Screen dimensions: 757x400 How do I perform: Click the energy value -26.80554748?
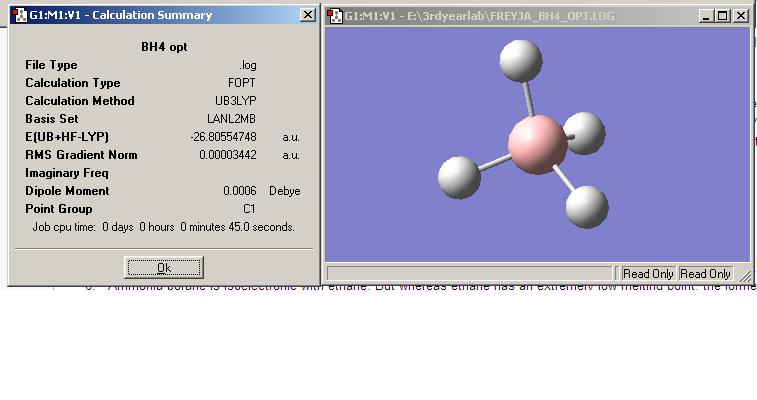point(224,137)
